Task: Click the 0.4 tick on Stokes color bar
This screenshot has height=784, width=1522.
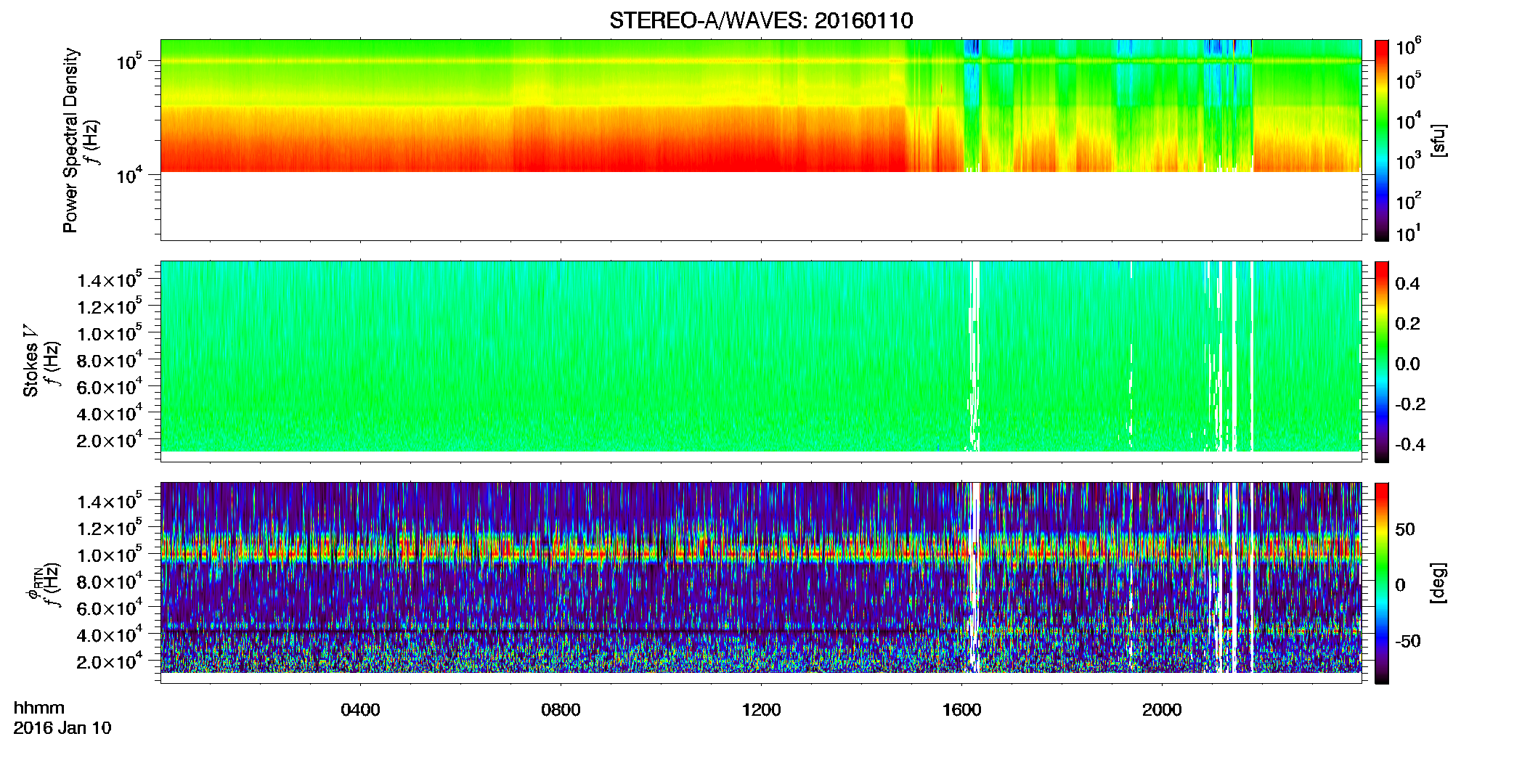Action: click(1407, 284)
